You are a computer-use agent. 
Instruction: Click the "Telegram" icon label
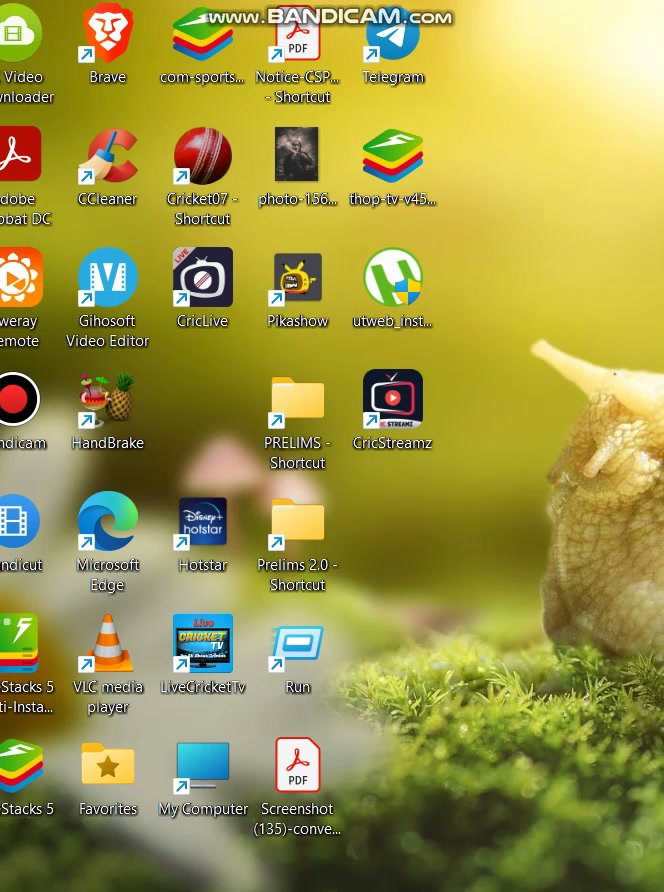[393, 77]
